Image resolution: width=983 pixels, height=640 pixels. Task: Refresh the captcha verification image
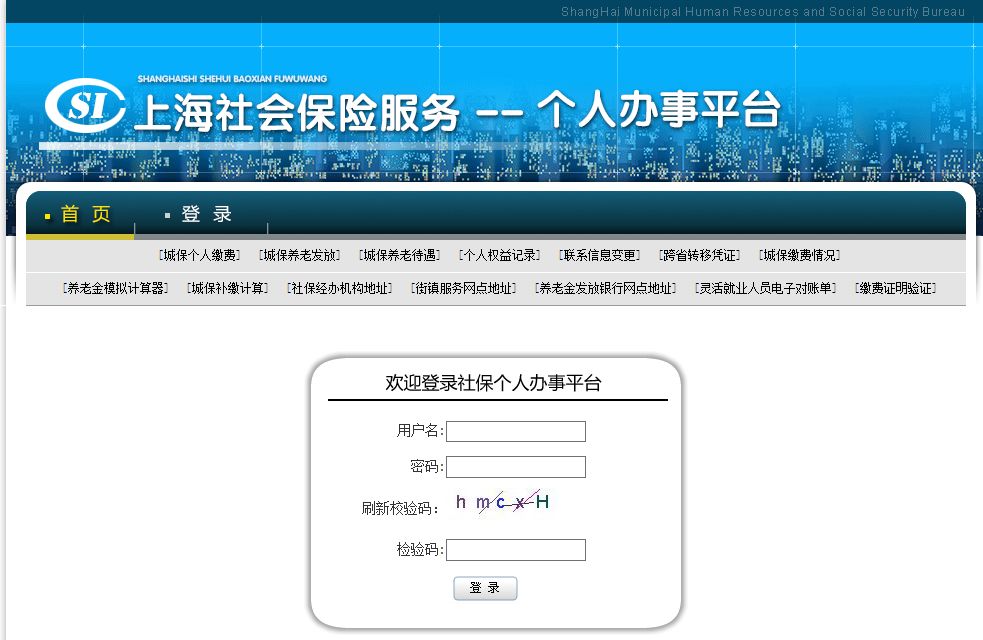pos(502,502)
